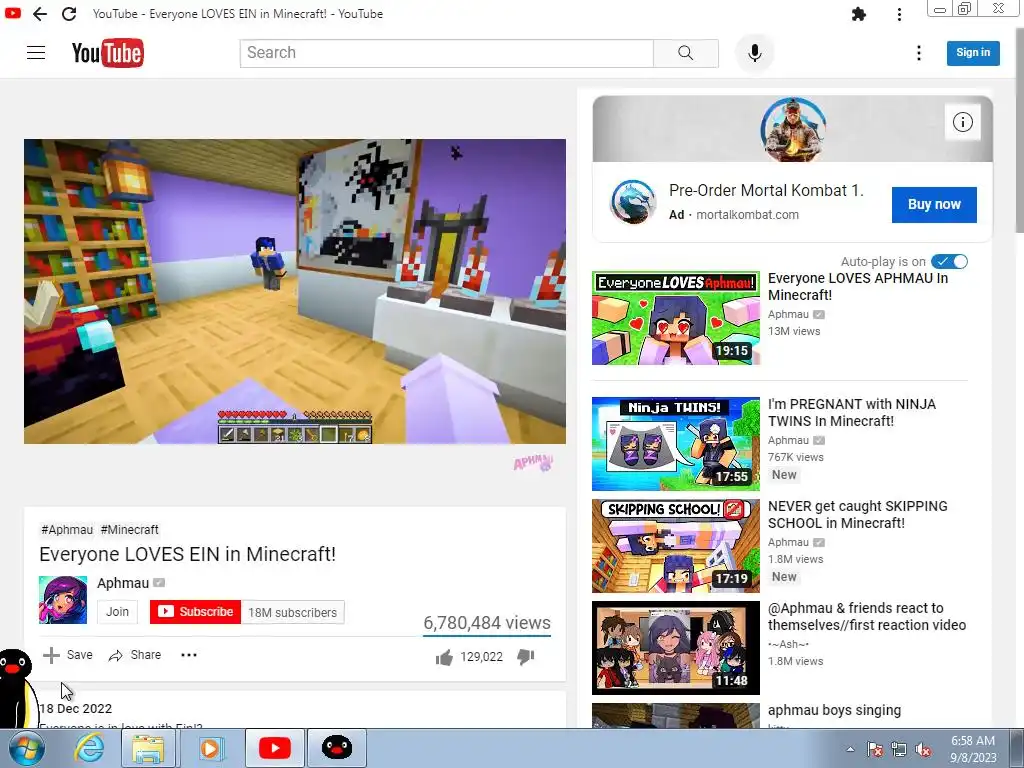Open Action Center flag tray icon

click(x=875, y=750)
